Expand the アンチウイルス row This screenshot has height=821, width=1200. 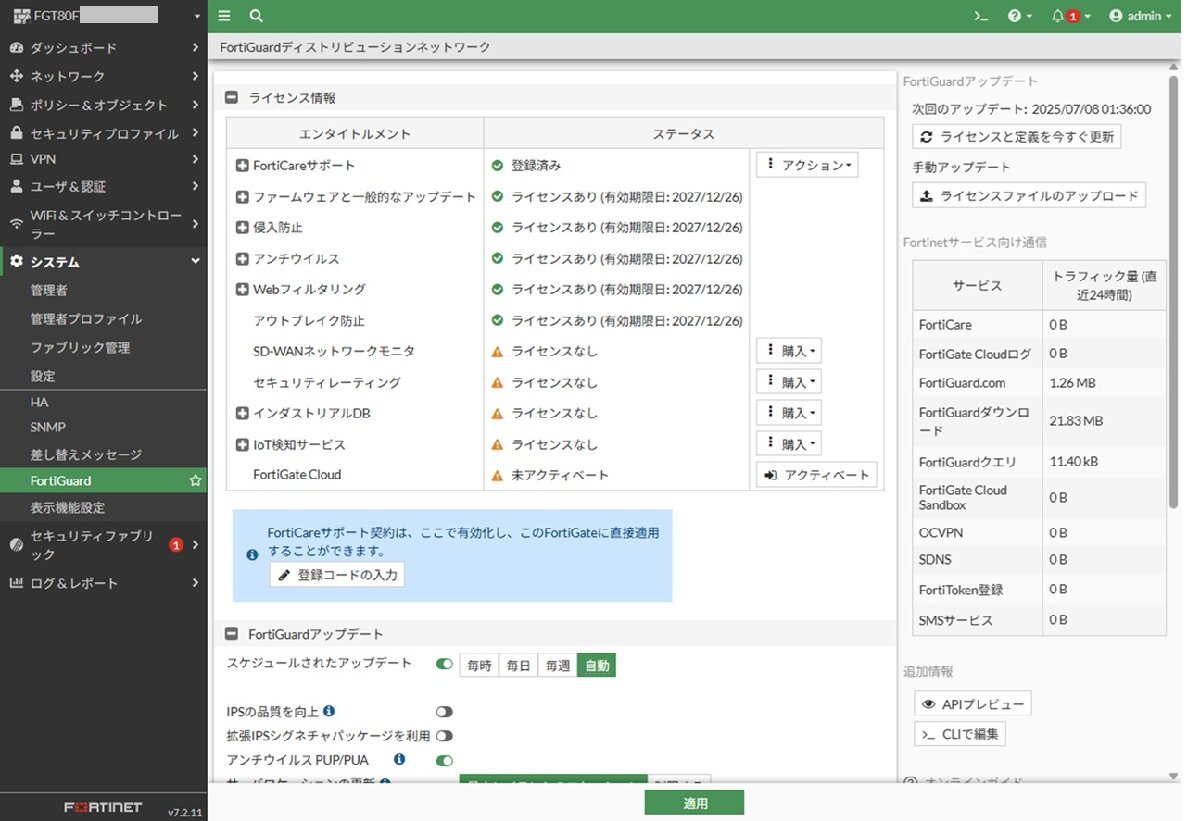(x=242, y=259)
